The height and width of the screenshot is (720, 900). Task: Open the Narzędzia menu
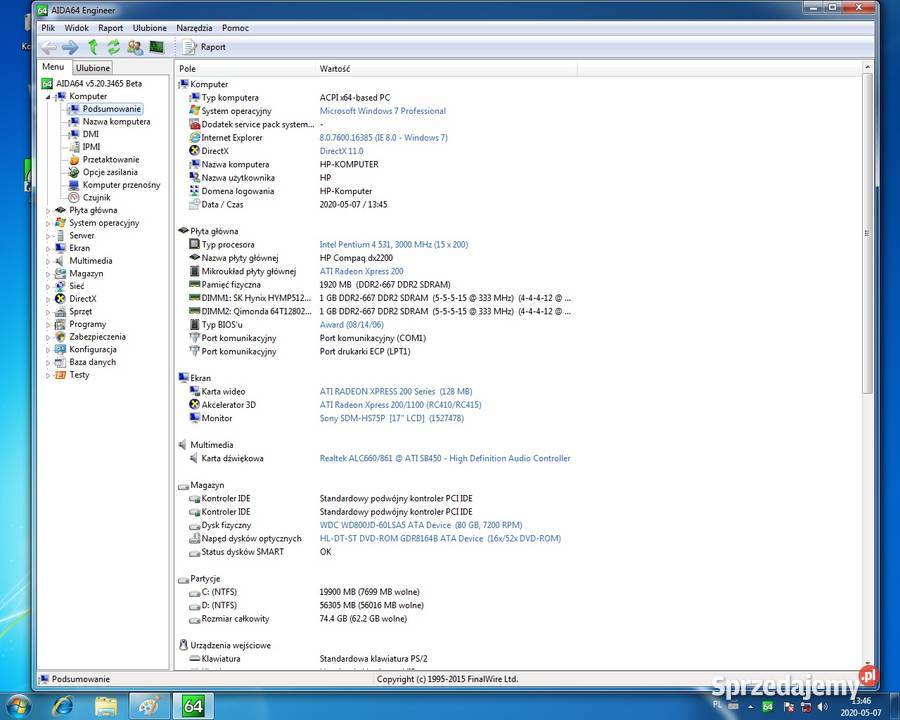point(194,28)
